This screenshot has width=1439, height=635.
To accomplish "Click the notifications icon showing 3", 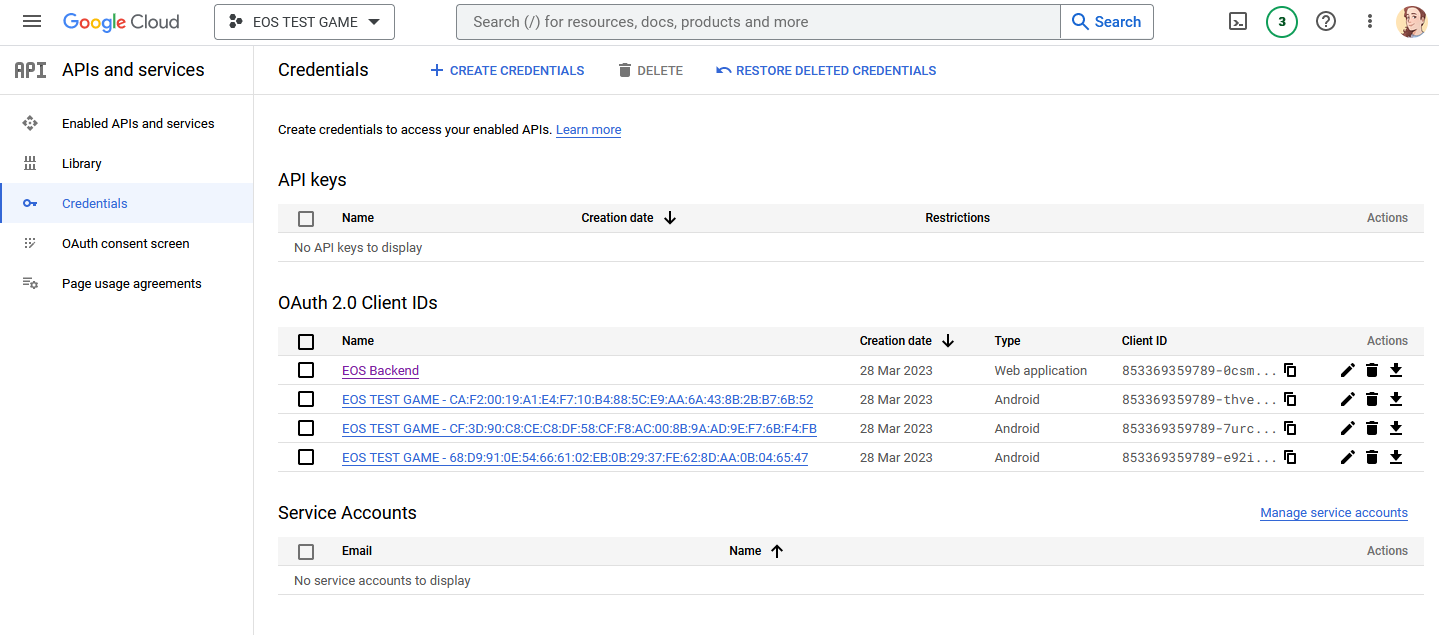I will click(x=1281, y=21).
